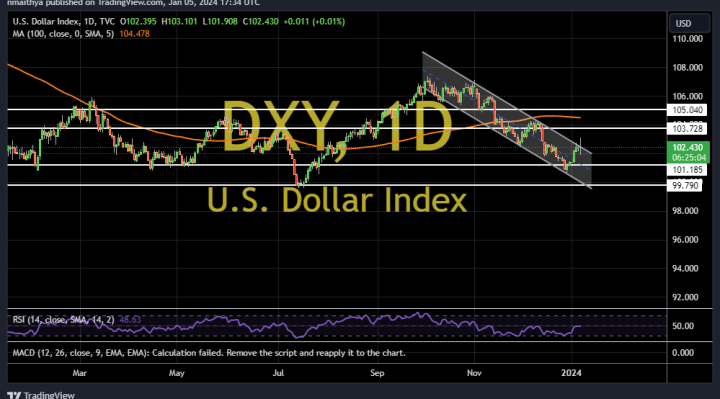This screenshot has height=399, width=720.
Task: Click the Jul date on time axis
Action: 278,373
